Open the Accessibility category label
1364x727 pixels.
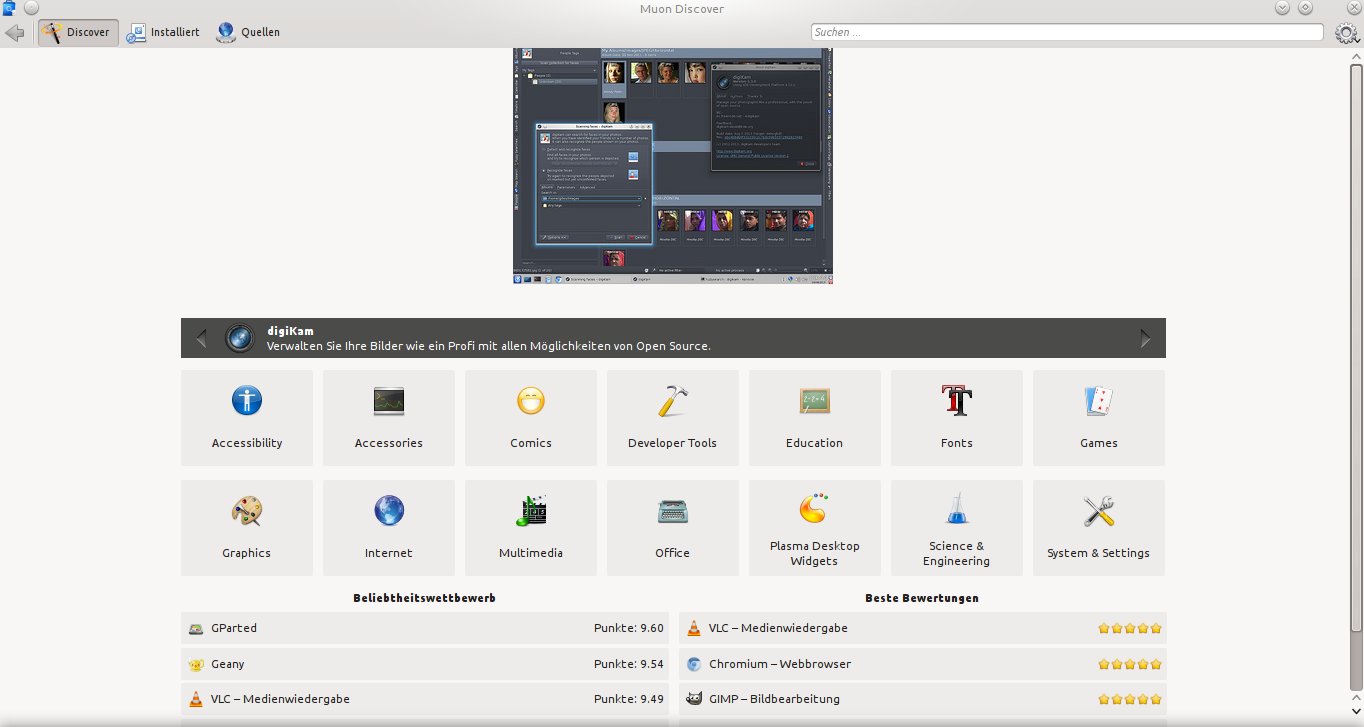tap(247, 443)
